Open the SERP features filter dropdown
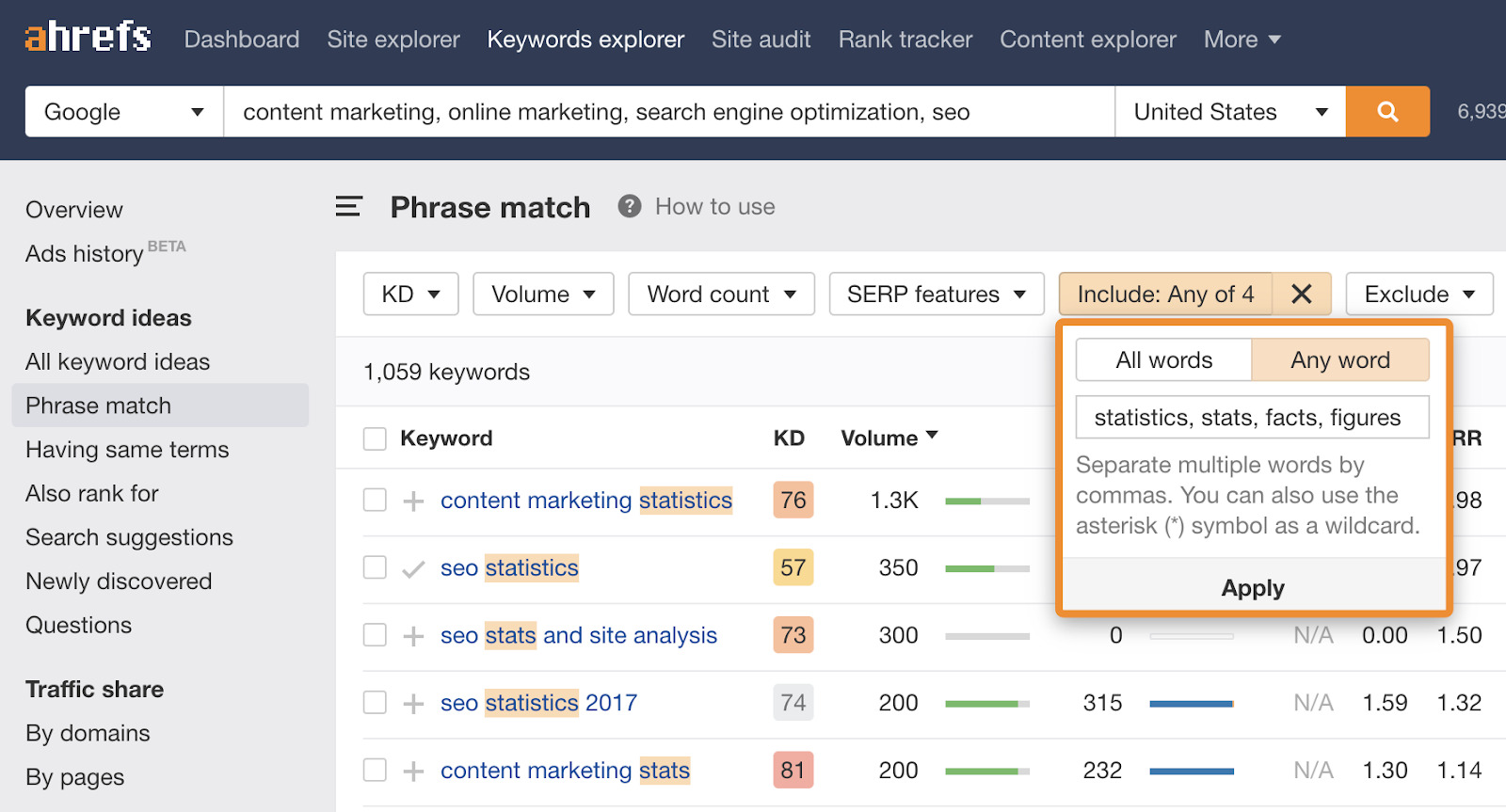 click(937, 295)
